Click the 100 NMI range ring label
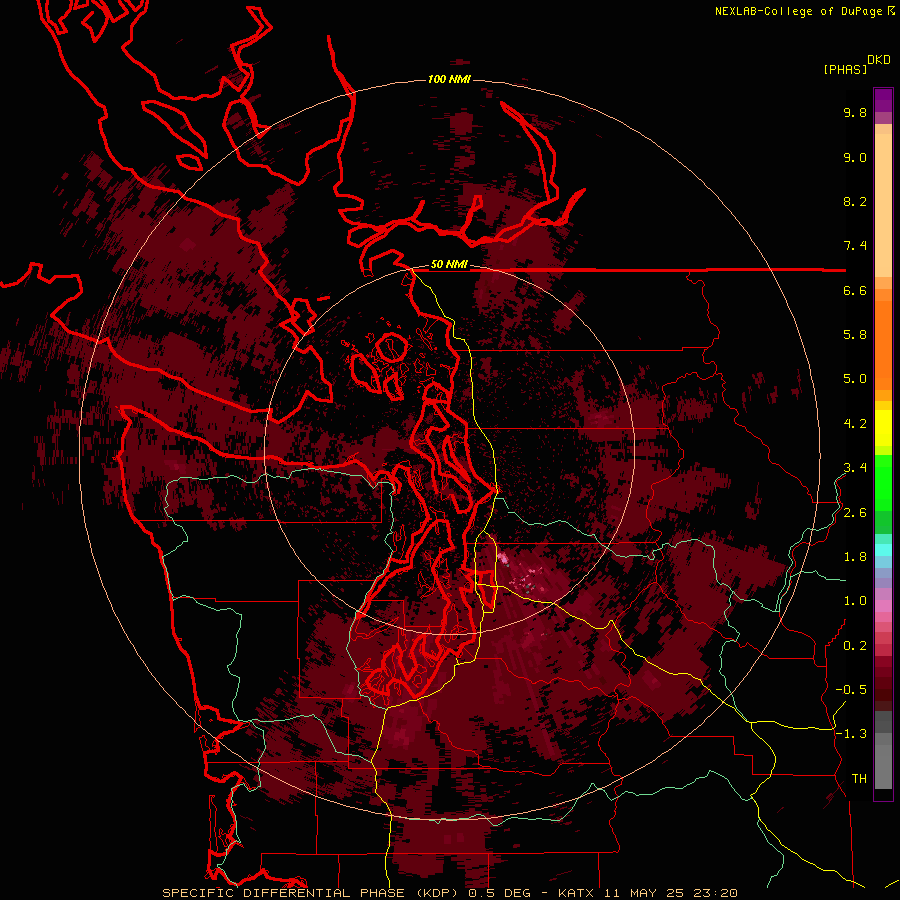Screen dimensions: 900x900 (x=449, y=79)
